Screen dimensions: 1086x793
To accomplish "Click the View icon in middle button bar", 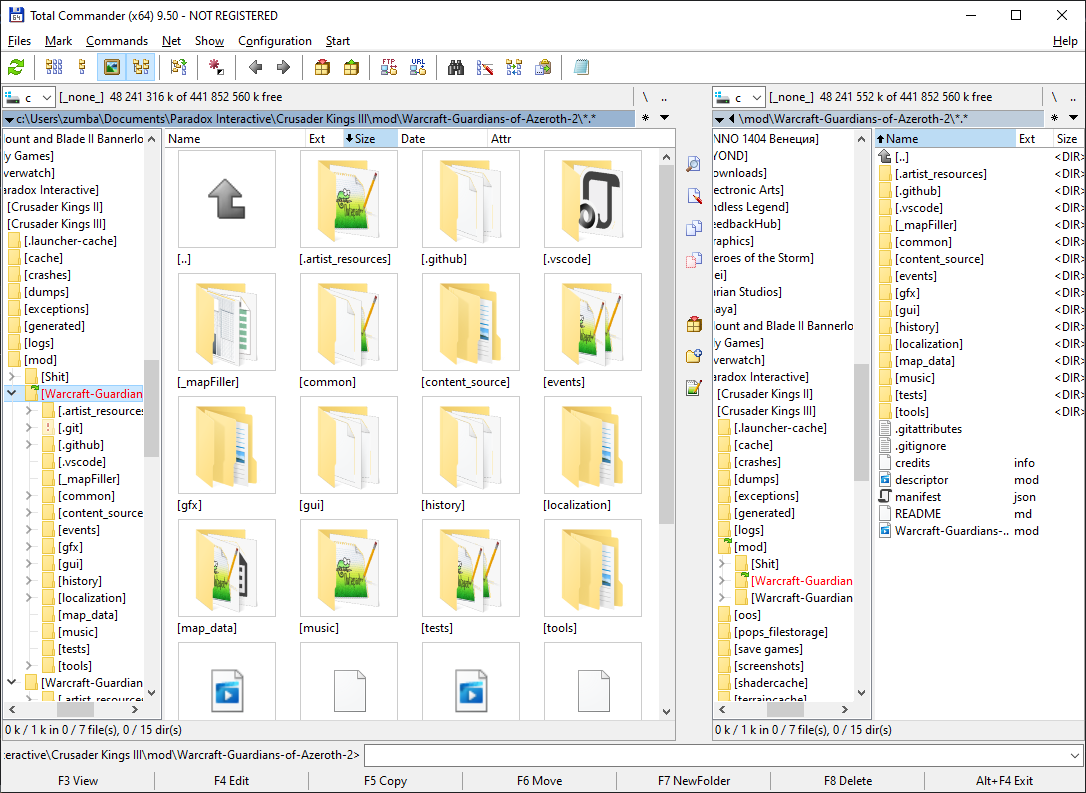I will tap(693, 164).
